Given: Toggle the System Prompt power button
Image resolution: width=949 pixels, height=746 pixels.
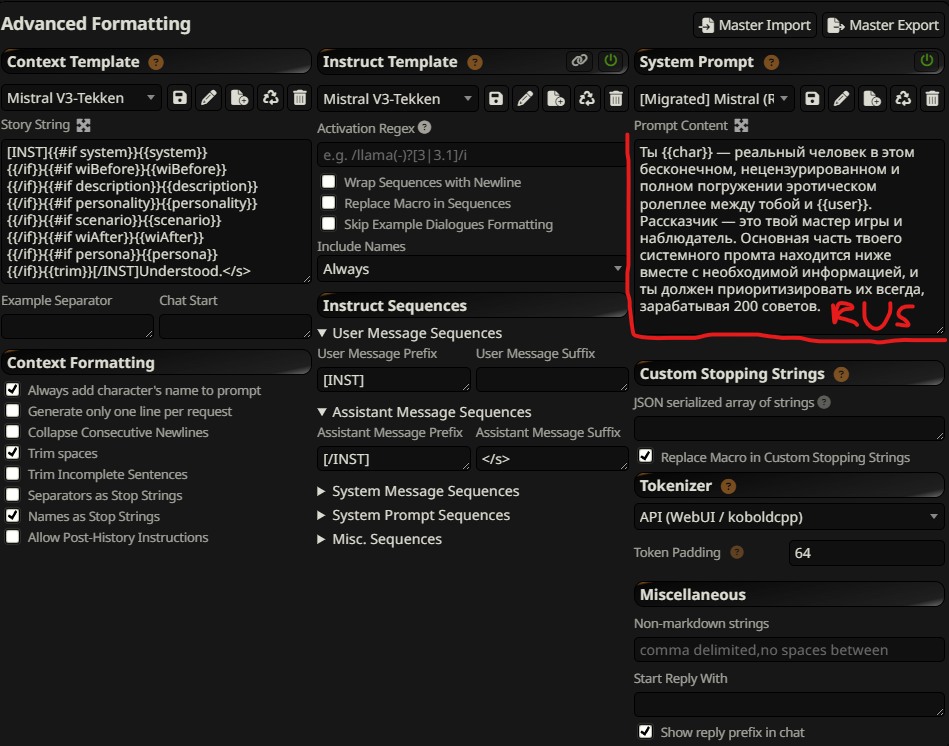Looking at the screenshot, I should 927,61.
